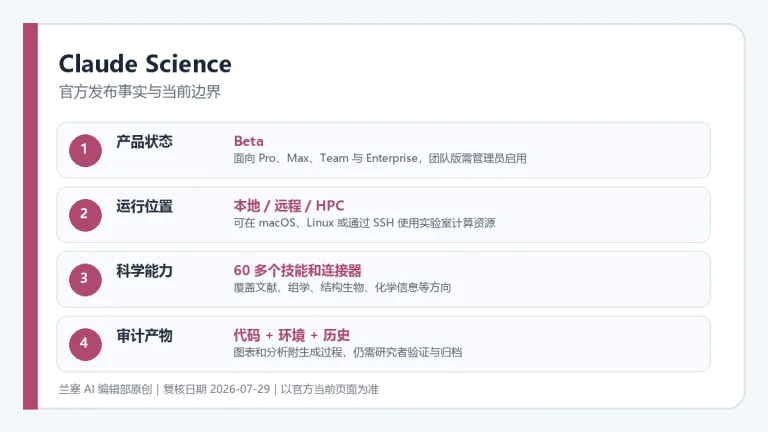Select the line 覆盖文献、组学、结构生物、化学信息等方向

(342, 288)
